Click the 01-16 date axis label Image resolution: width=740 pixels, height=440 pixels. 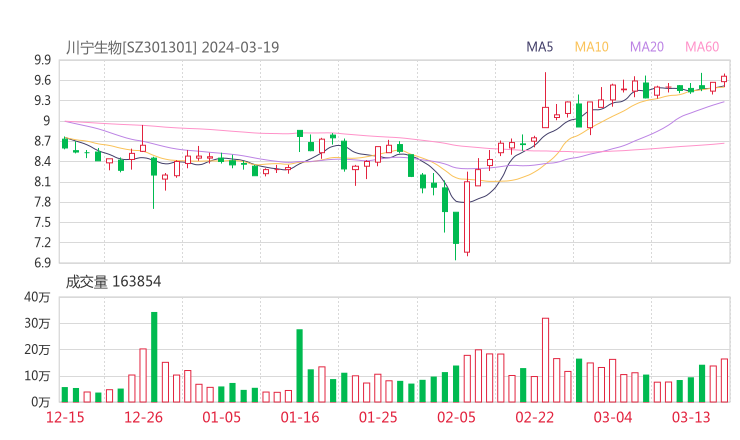tap(300, 417)
